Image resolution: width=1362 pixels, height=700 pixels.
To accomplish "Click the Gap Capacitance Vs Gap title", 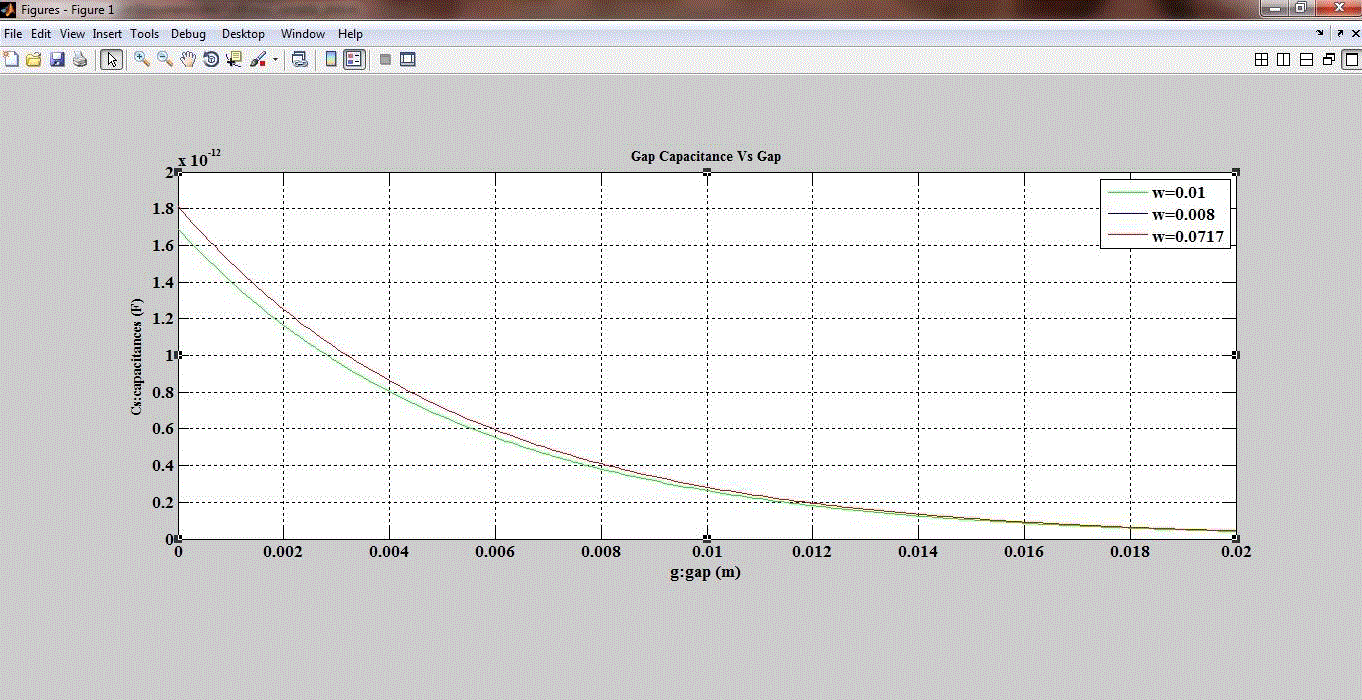I will coord(706,157).
